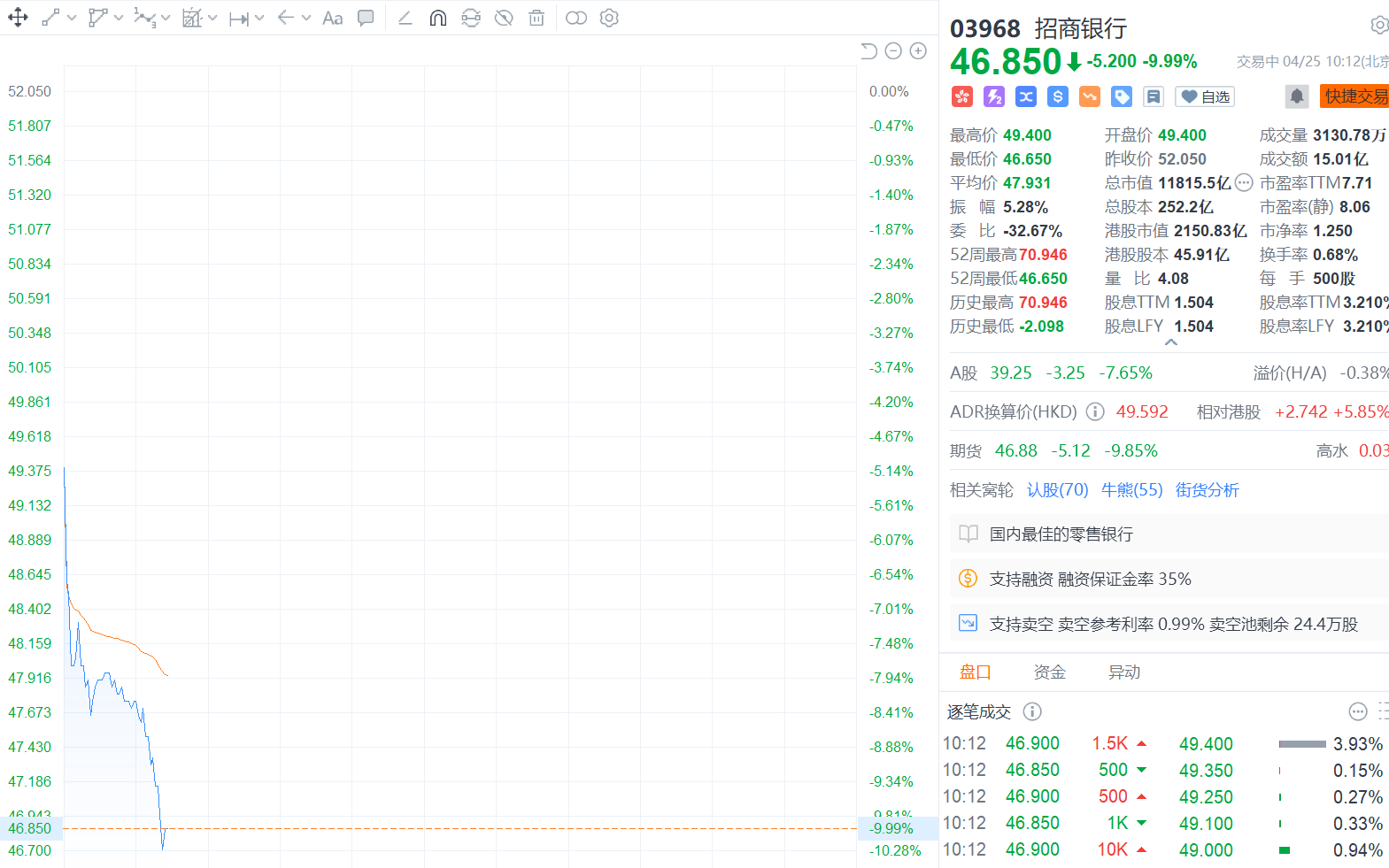Zoom in chart with plus circle

click(918, 51)
